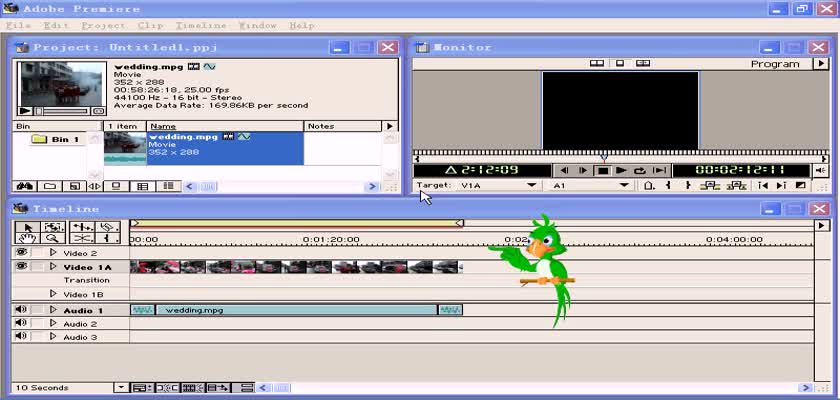Open the File menu

18,26
